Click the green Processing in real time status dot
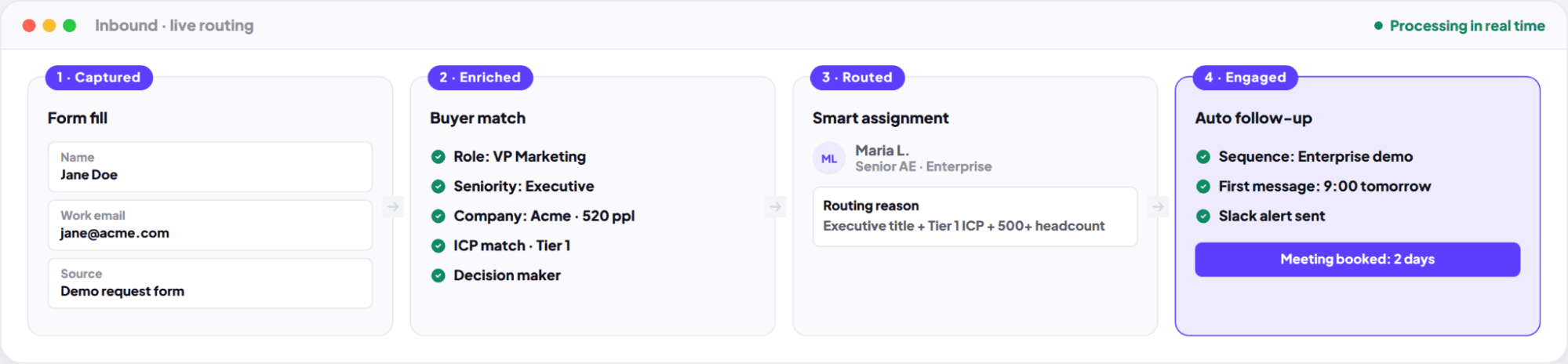 pyautogui.click(x=1378, y=26)
